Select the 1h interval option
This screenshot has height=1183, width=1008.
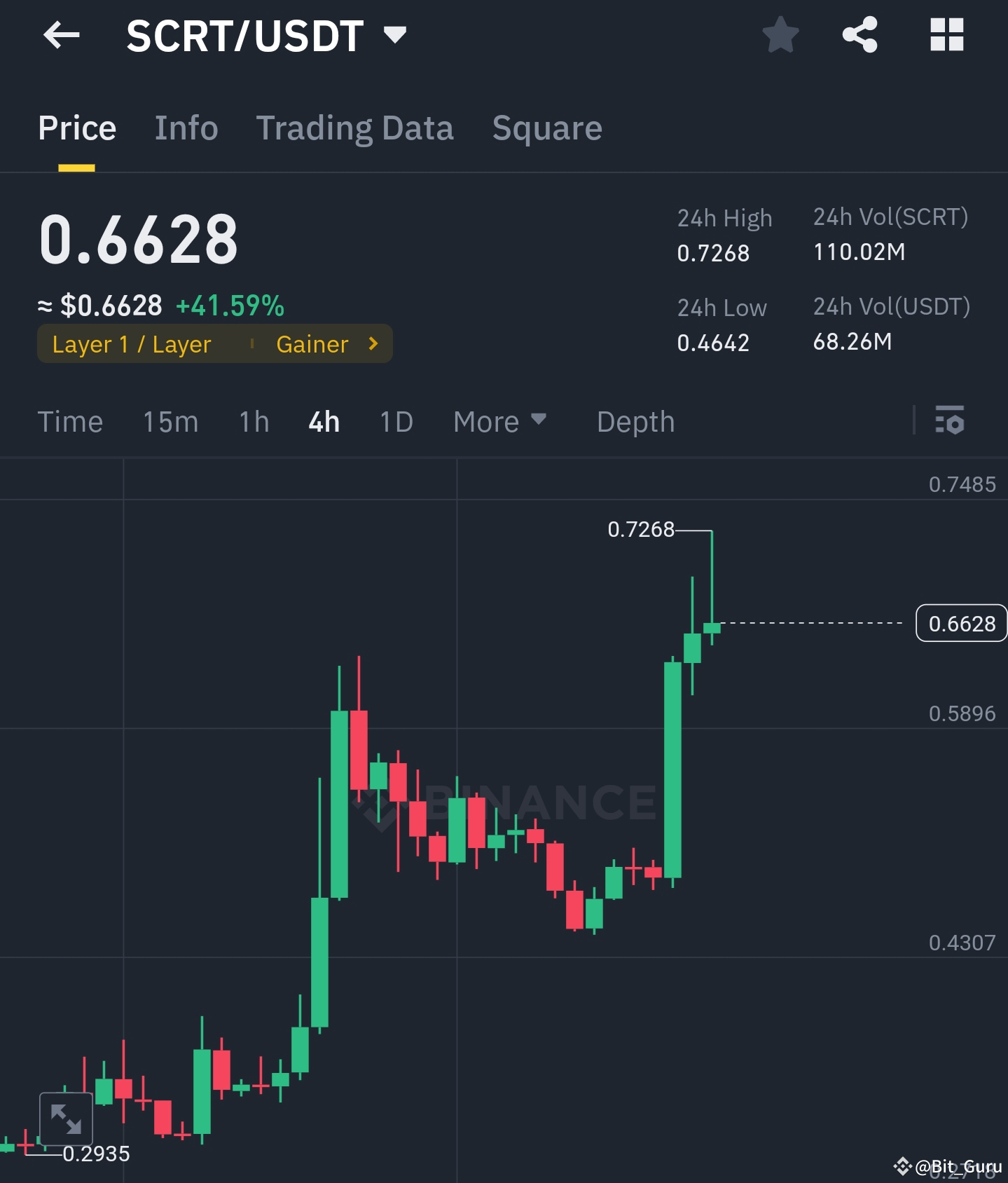tap(252, 421)
